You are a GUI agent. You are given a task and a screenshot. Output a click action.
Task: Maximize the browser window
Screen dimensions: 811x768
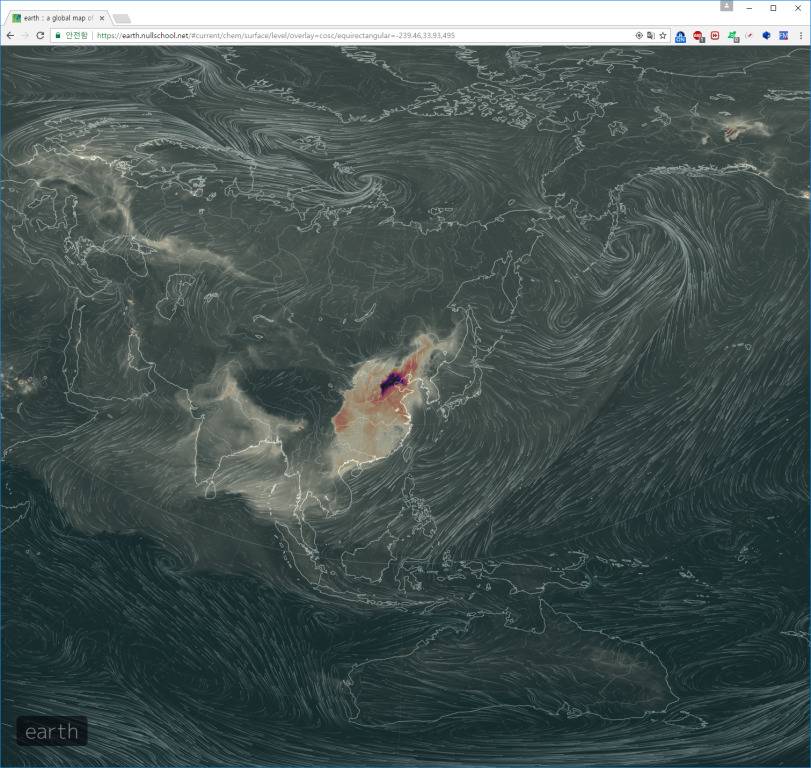point(773,7)
